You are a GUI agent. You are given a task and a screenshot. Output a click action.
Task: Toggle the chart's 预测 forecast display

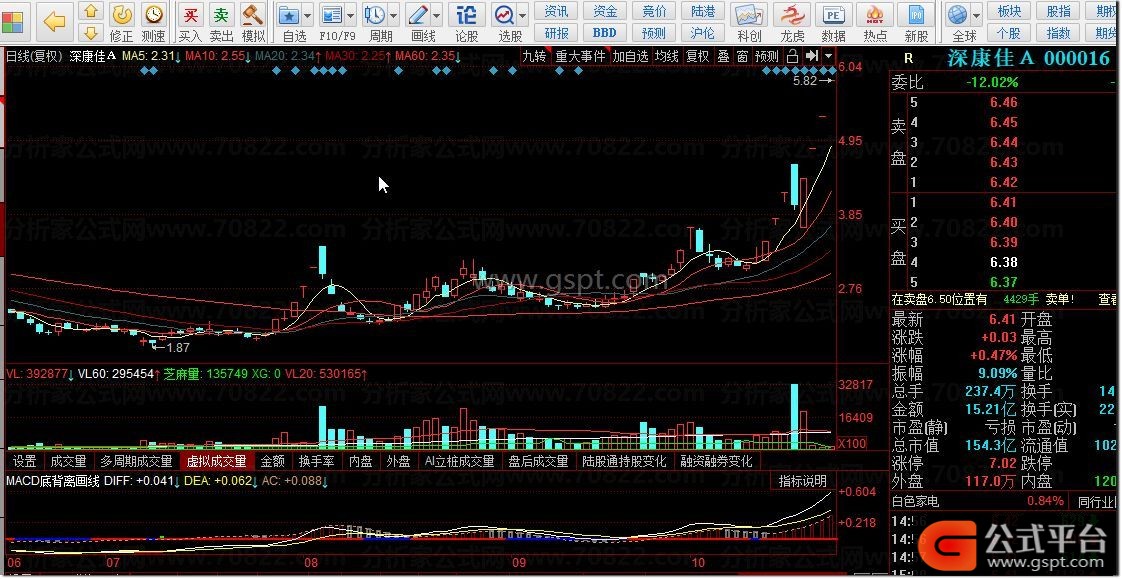click(766, 56)
